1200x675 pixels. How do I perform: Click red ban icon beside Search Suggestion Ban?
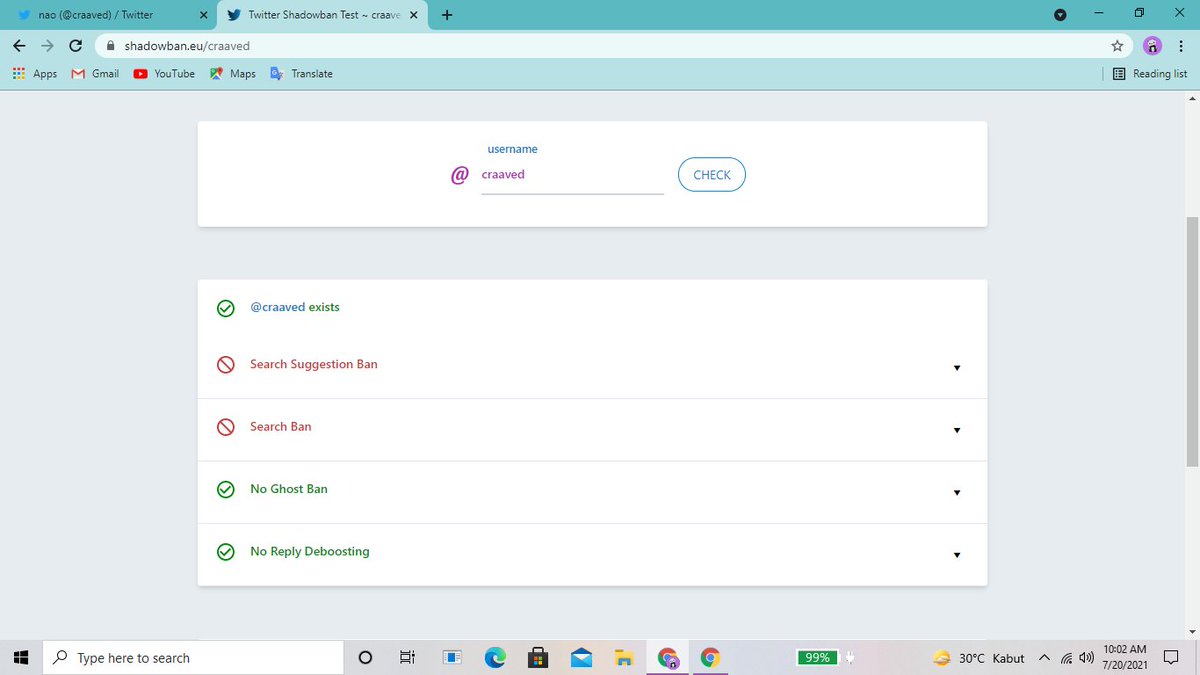tap(226, 365)
